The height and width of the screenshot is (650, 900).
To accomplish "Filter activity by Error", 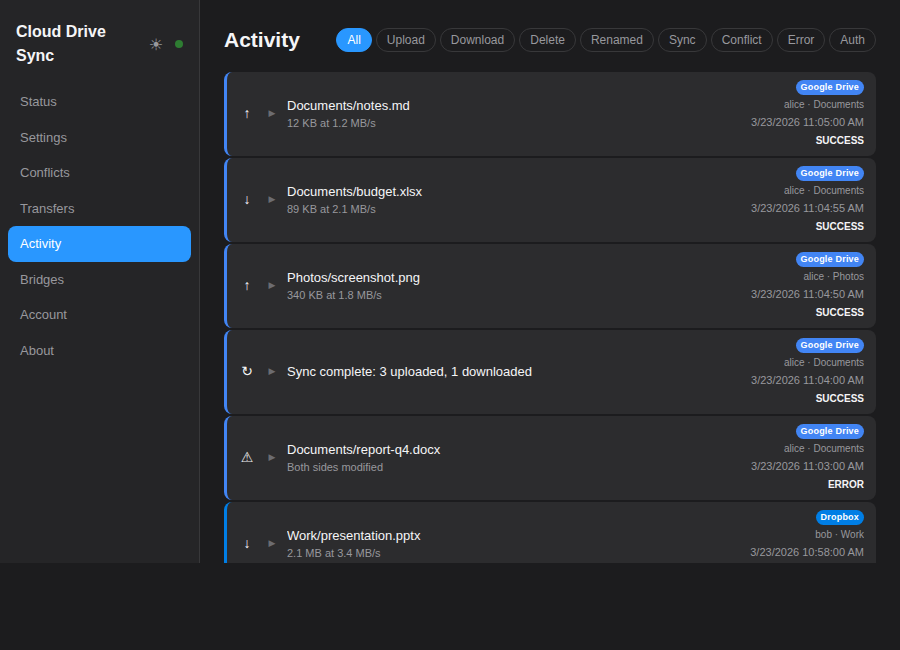I will [801, 40].
